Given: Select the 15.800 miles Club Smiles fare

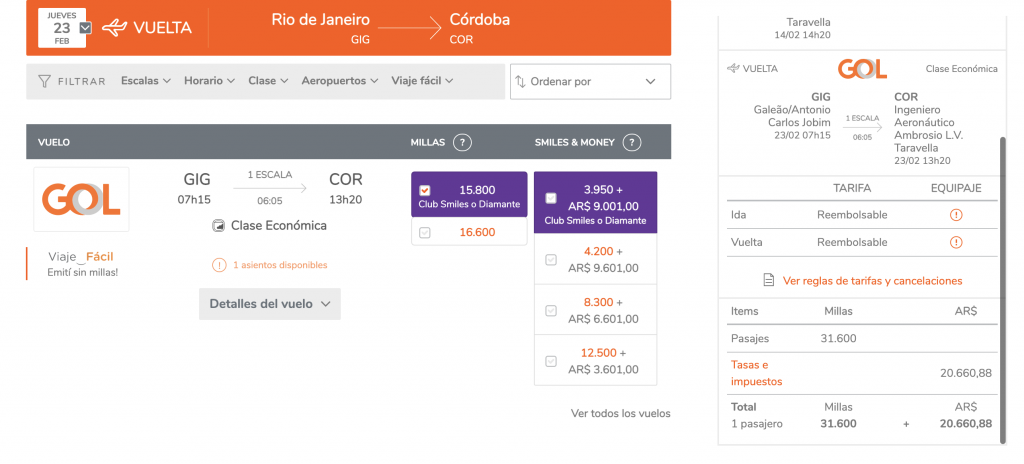Looking at the screenshot, I should [x=425, y=190].
